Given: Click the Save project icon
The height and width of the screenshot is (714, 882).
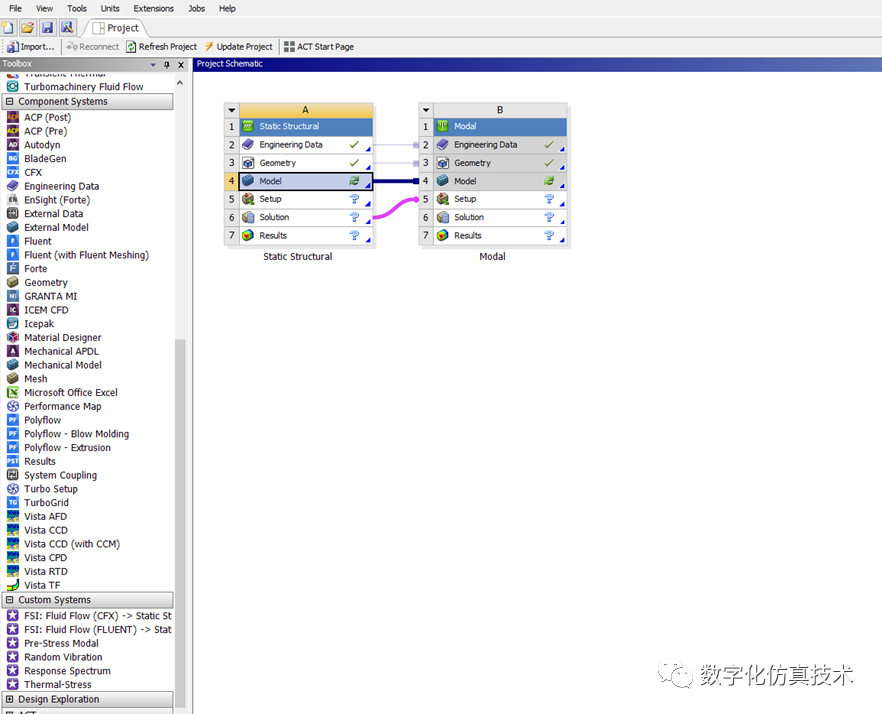Looking at the screenshot, I should click(47, 28).
